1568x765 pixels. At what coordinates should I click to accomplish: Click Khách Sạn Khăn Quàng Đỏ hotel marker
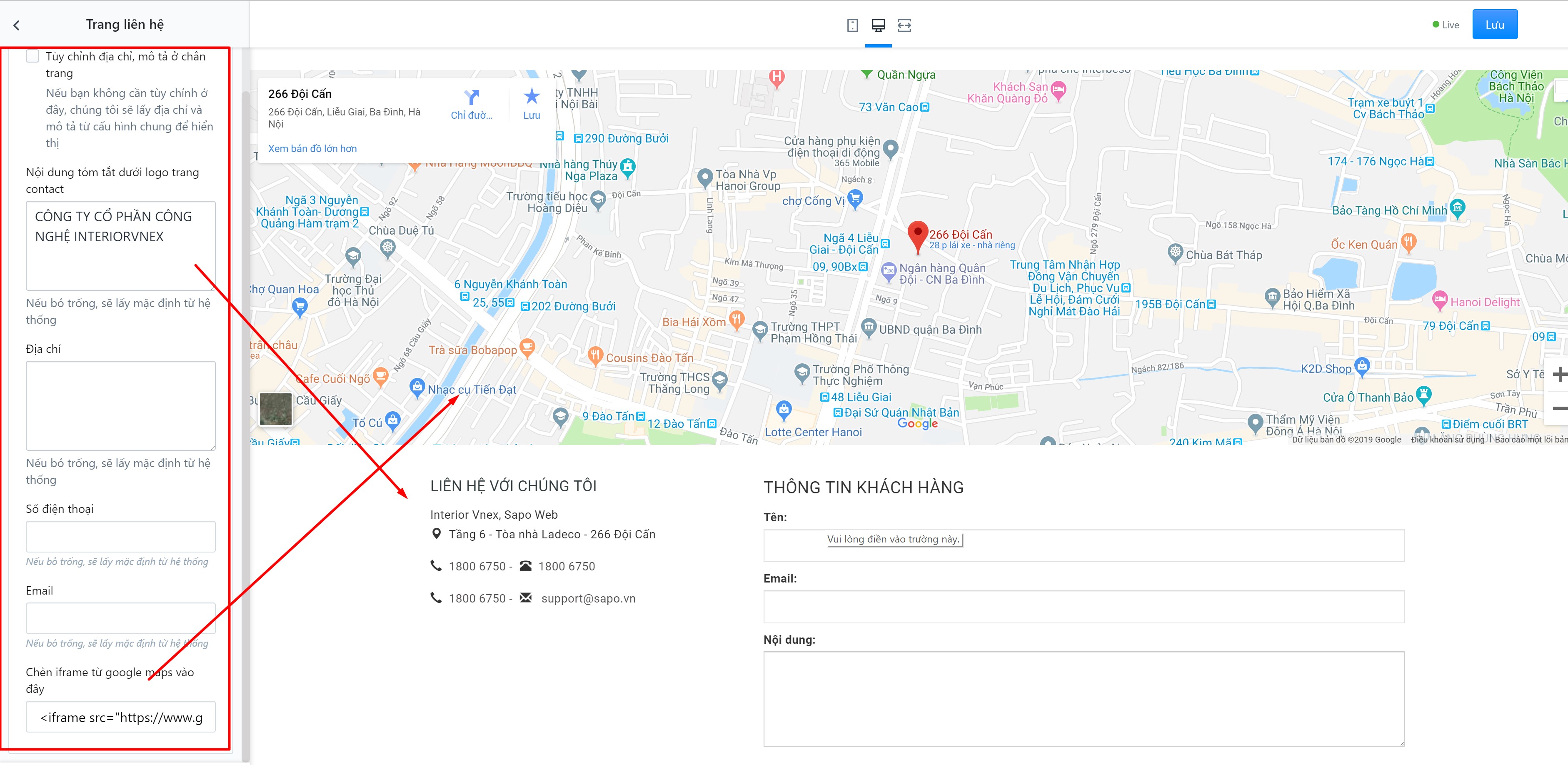tap(1058, 91)
